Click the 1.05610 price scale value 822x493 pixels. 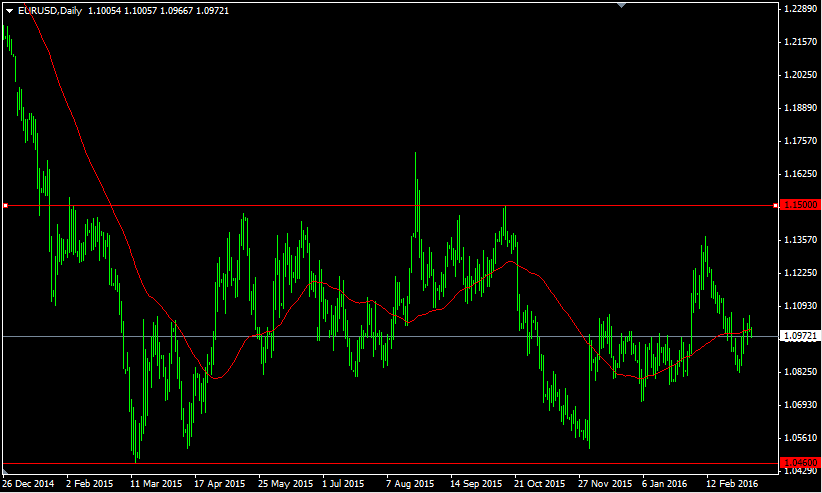tap(801, 438)
